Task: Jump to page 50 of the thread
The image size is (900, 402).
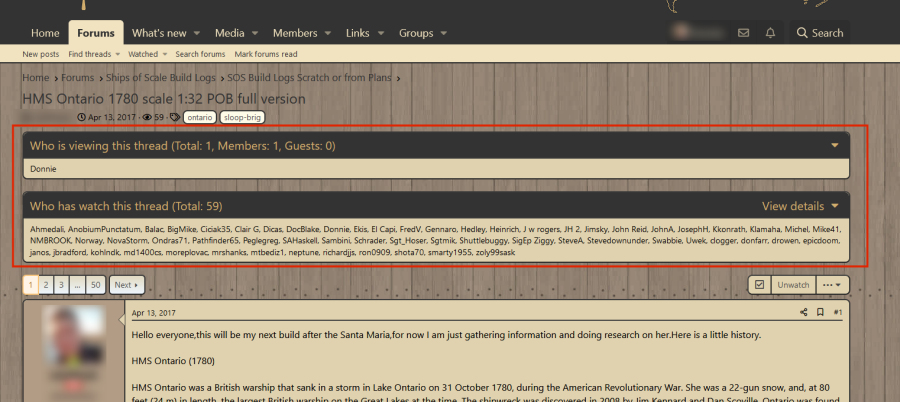Action: [96, 285]
